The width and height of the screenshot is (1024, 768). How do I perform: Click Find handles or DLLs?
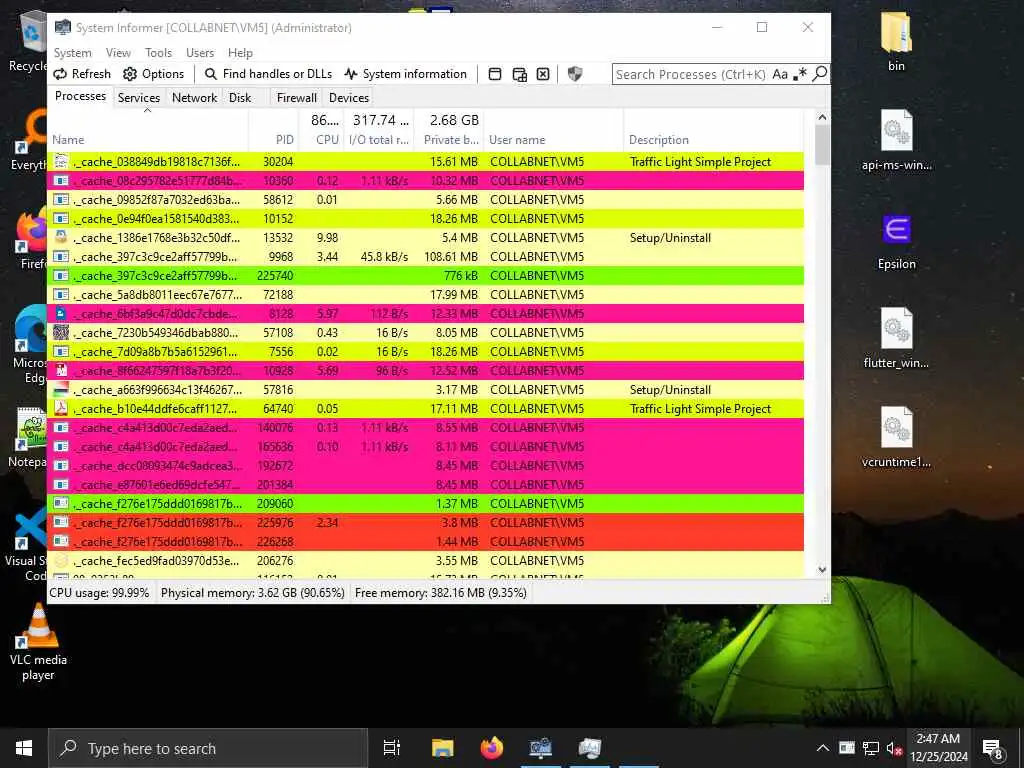pyautogui.click(x=268, y=74)
